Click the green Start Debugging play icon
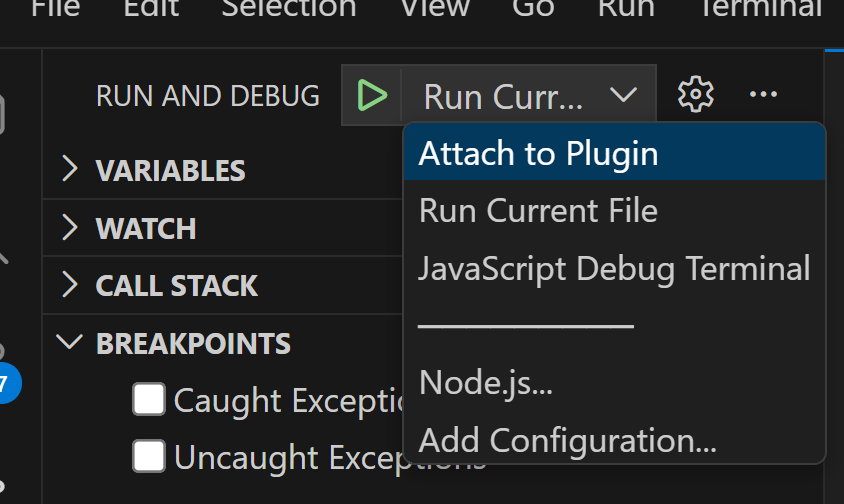This screenshot has width=844, height=504. (372, 96)
